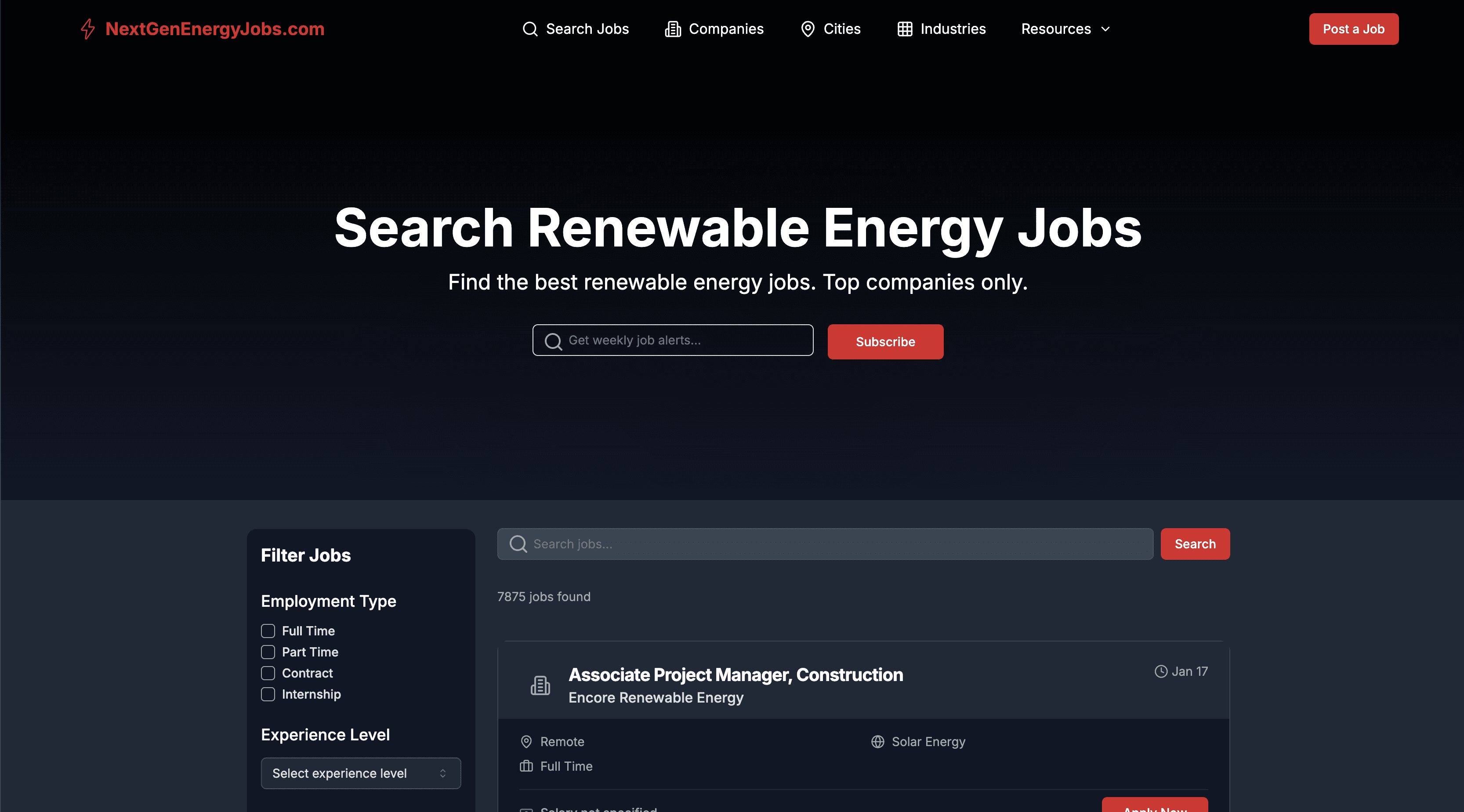This screenshot has width=1464, height=812.
Task: Click the building icon beside Companies
Action: [x=673, y=29]
